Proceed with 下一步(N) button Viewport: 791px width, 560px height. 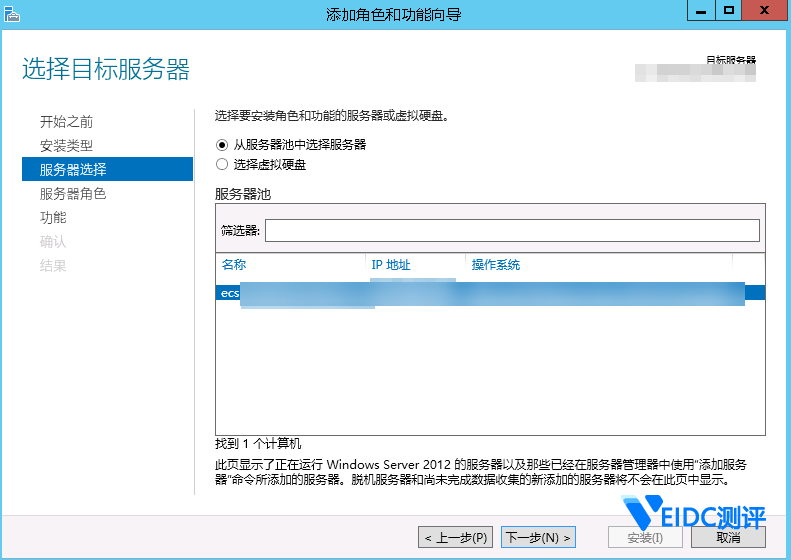(x=538, y=537)
